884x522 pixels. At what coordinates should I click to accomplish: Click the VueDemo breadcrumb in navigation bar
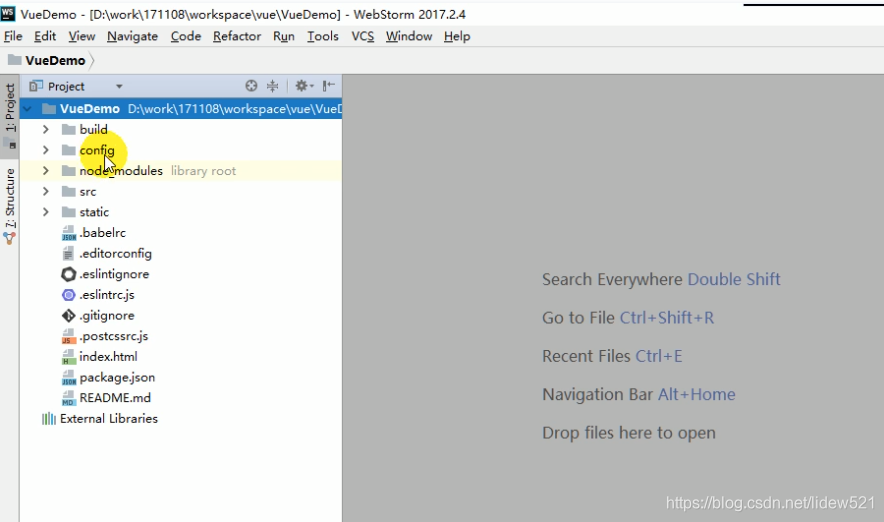point(55,60)
